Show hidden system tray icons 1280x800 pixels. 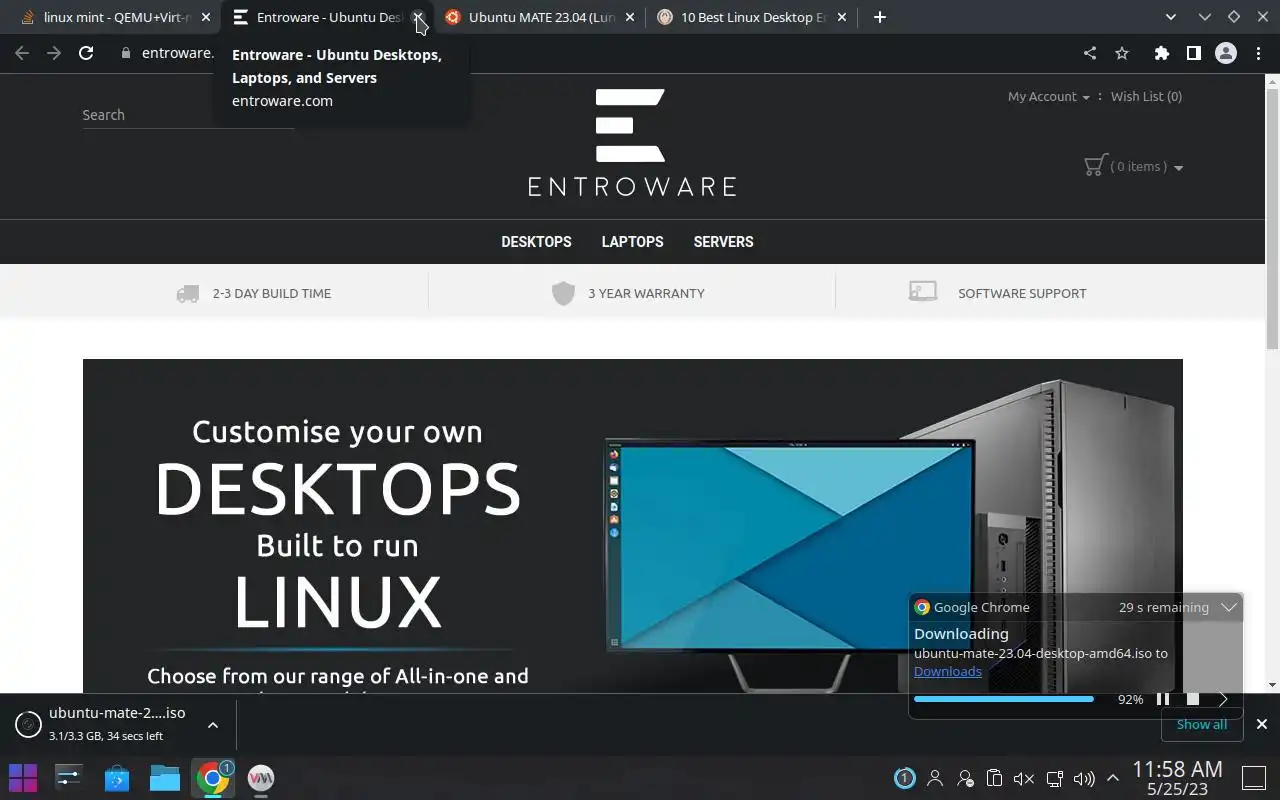[1113, 778]
